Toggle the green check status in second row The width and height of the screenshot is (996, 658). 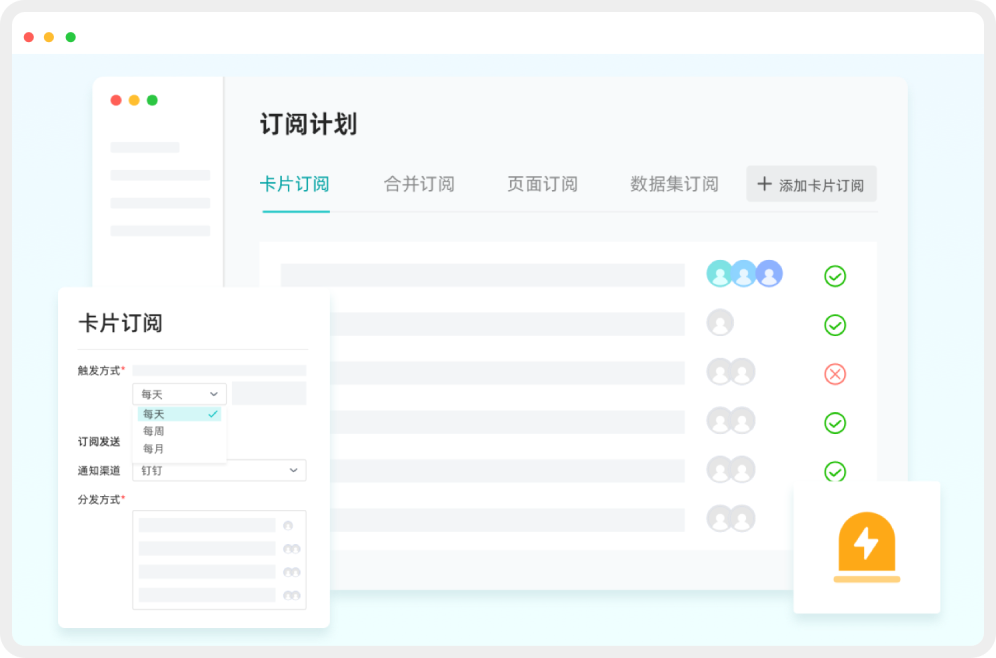(x=835, y=325)
